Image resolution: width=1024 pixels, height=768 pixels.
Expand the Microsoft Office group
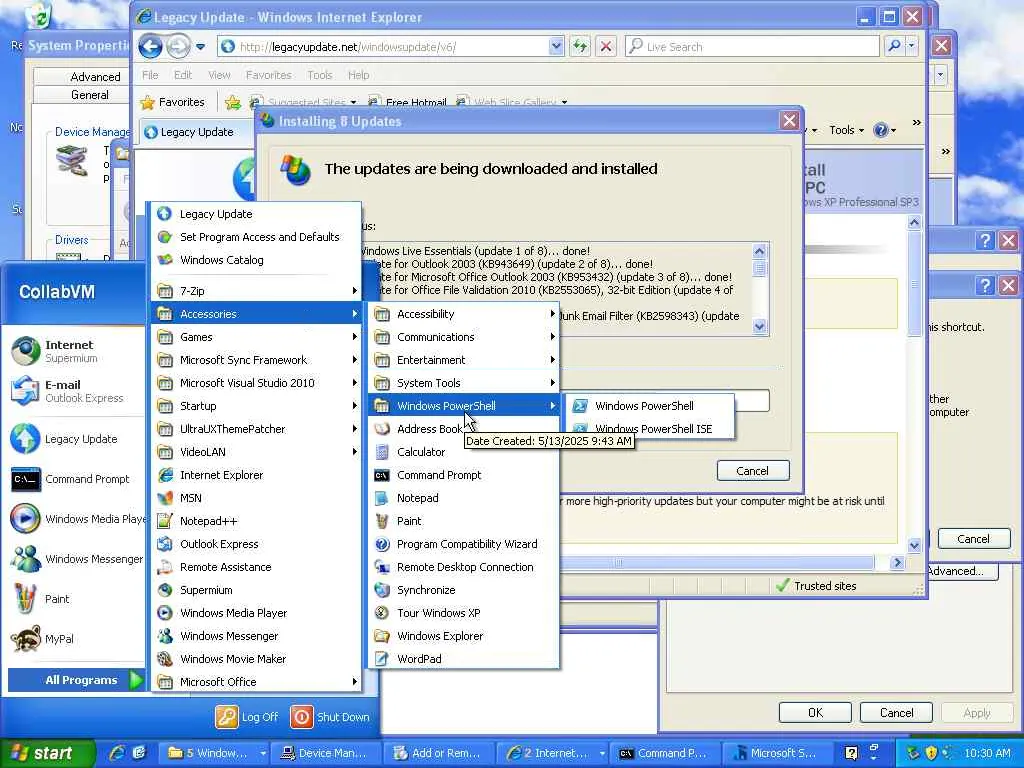click(257, 682)
